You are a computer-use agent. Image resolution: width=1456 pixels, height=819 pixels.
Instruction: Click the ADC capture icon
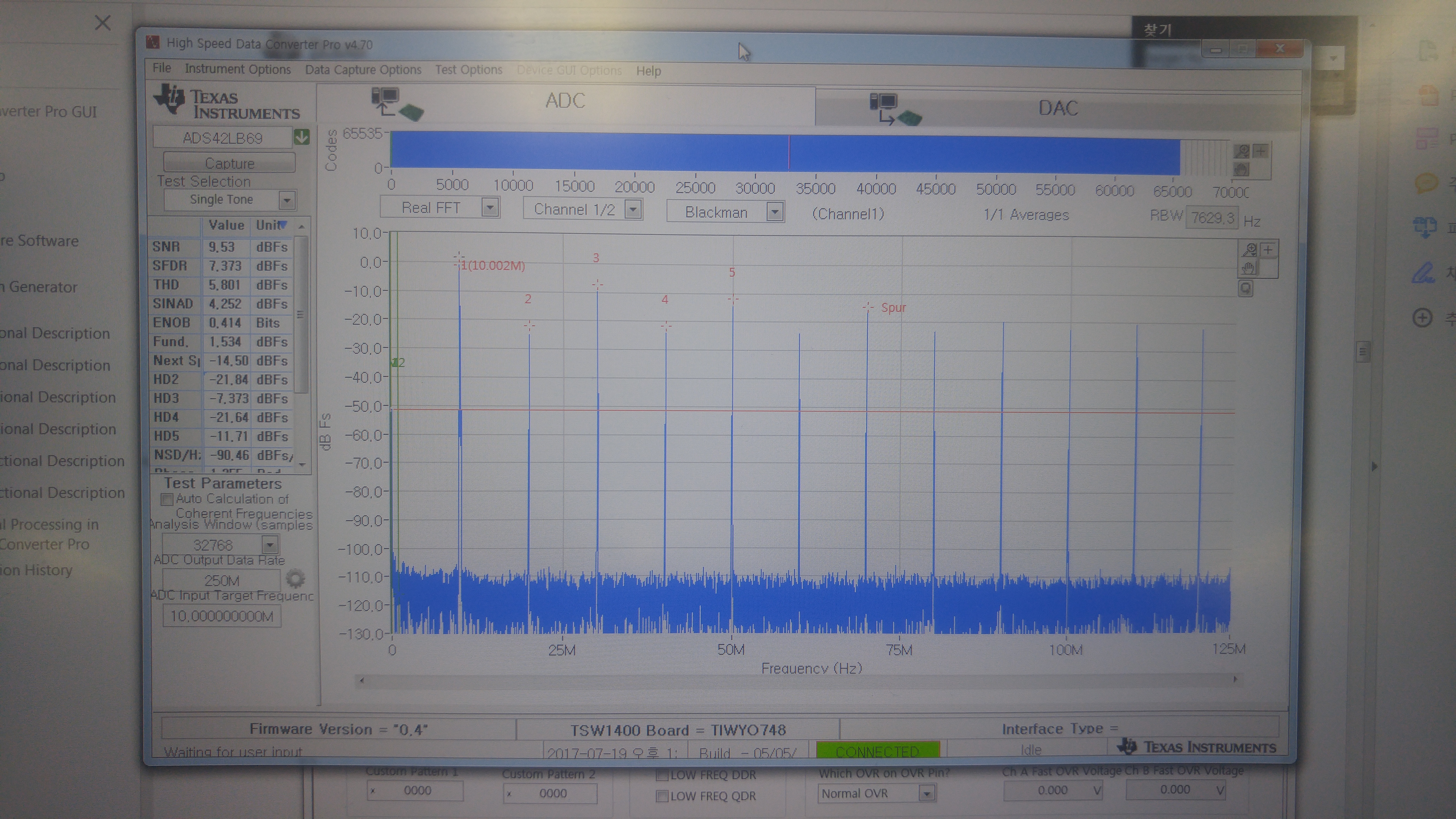point(397,103)
